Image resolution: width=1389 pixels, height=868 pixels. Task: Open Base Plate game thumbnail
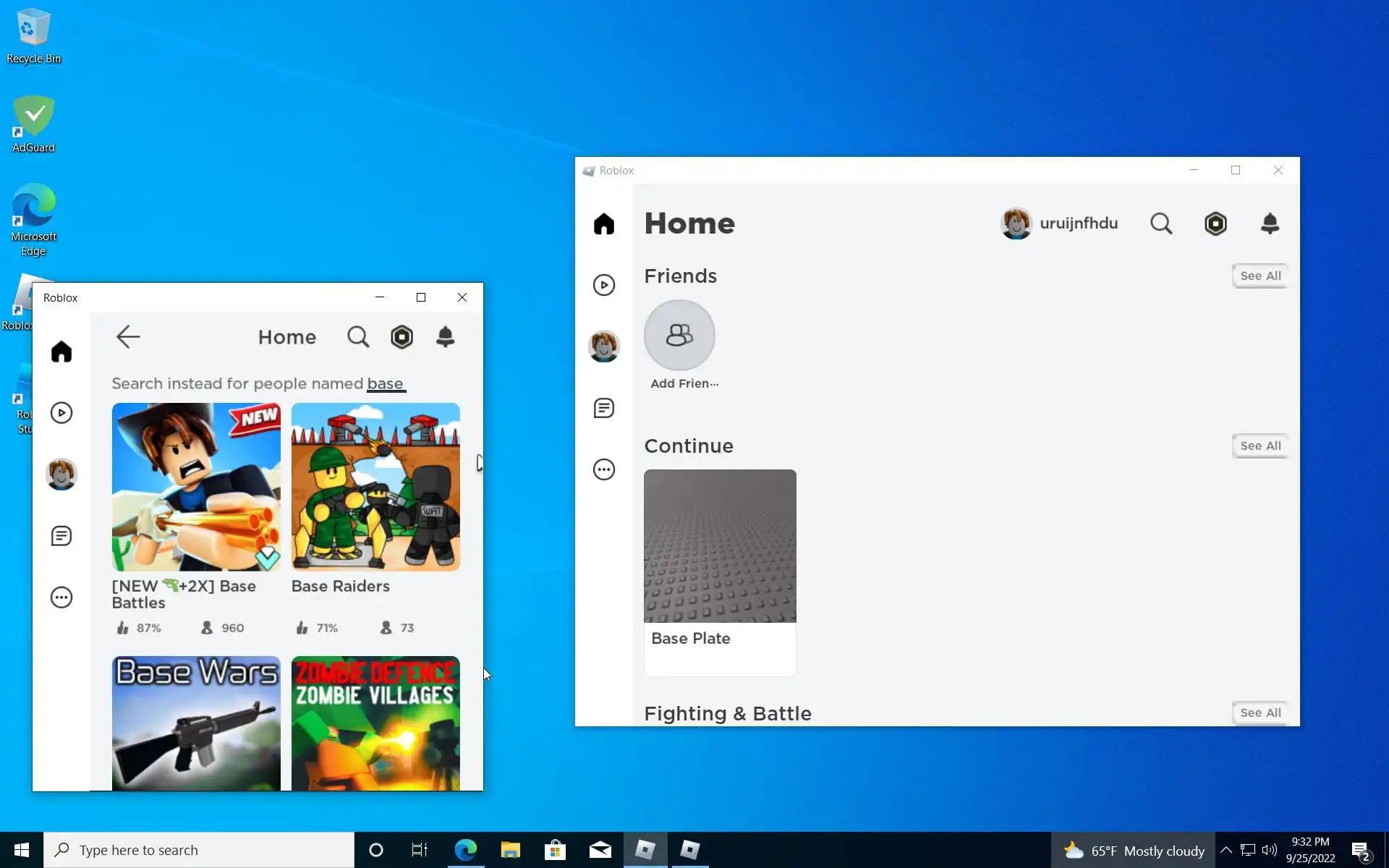[x=720, y=546]
